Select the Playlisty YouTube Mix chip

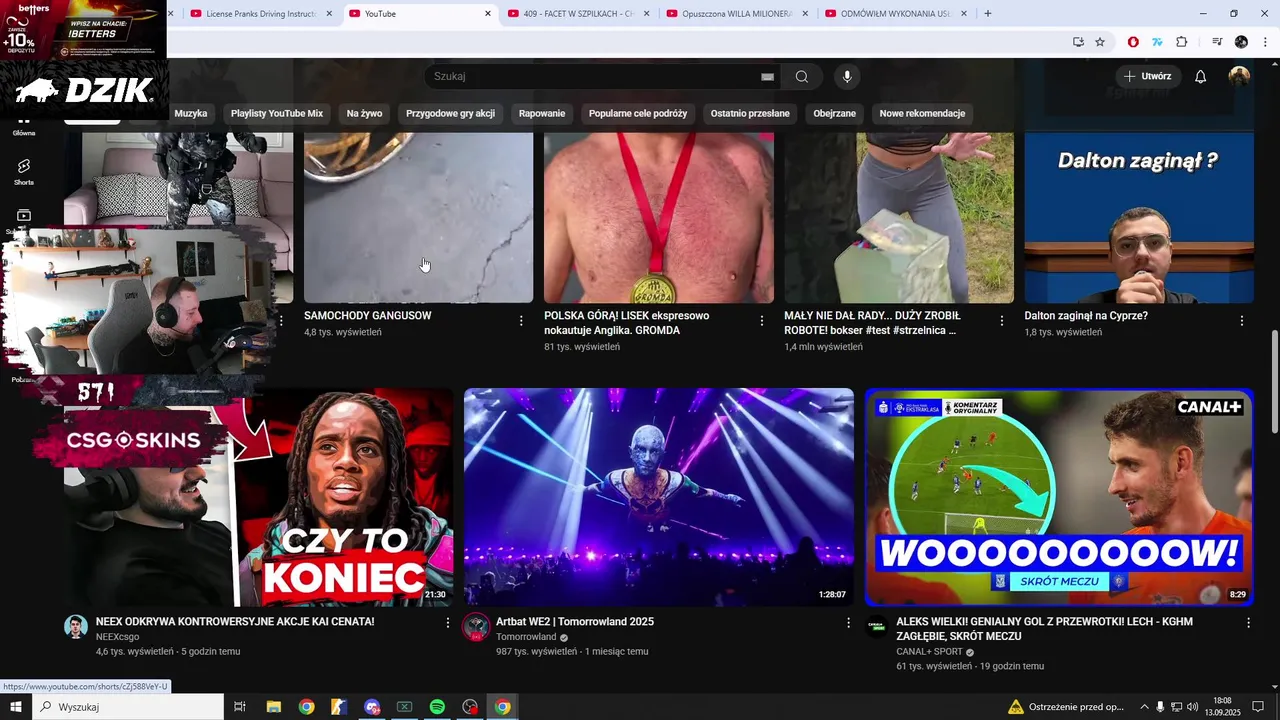pyautogui.click(x=277, y=113)
